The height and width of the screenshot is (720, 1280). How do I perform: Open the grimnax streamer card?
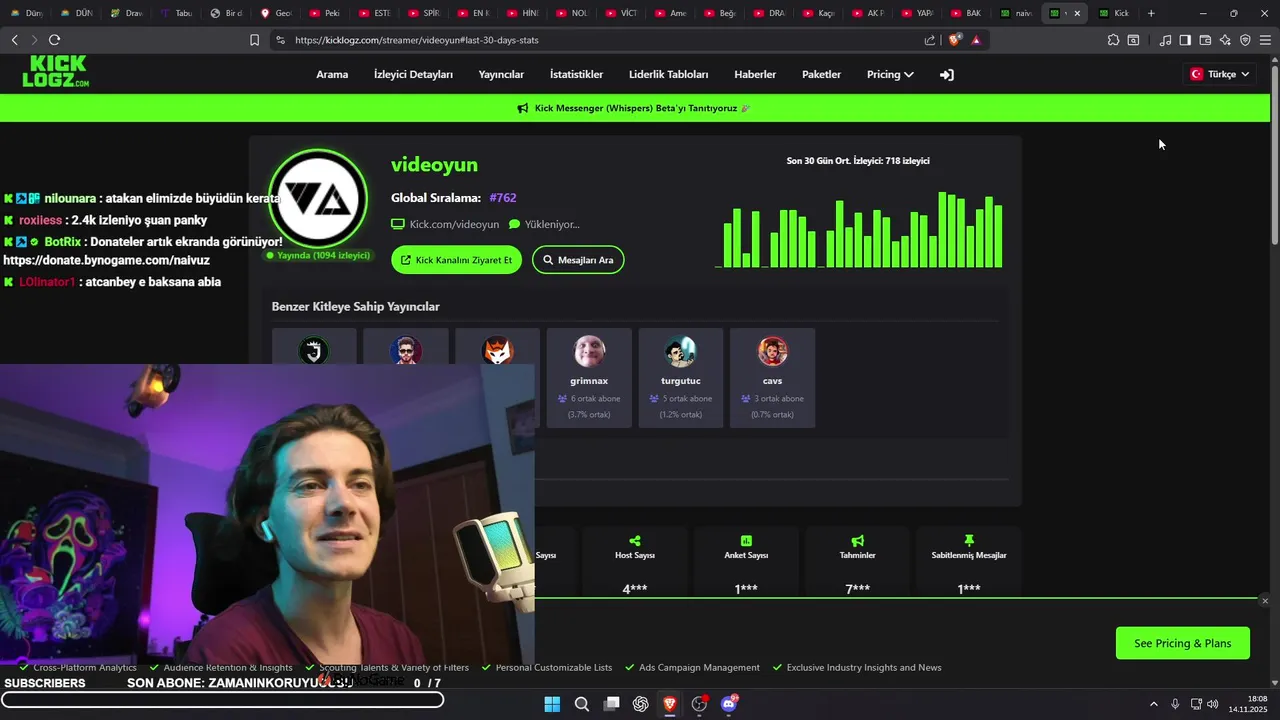click(x=589, y=378)
